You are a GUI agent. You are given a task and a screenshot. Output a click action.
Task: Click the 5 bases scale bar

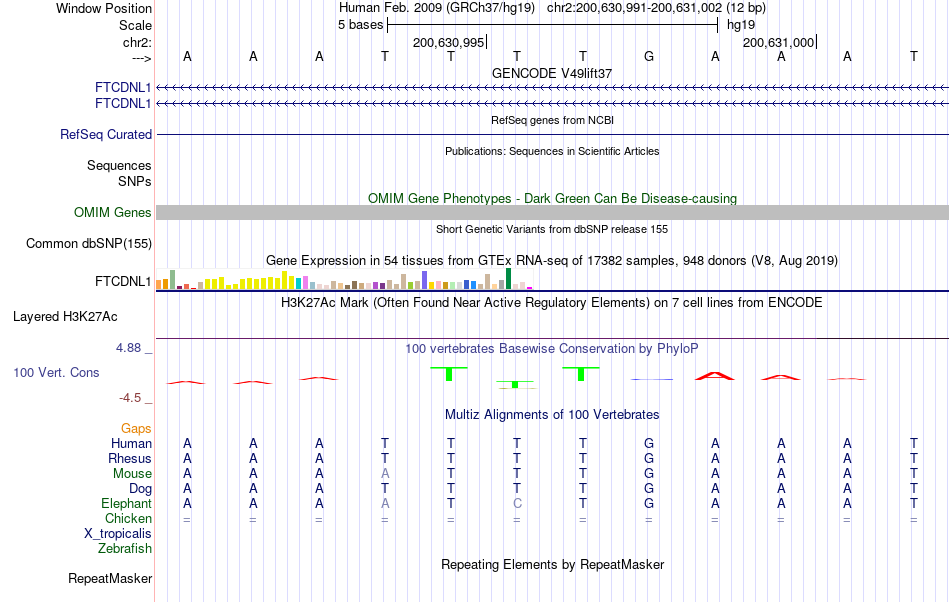click(x=552, y=25)
